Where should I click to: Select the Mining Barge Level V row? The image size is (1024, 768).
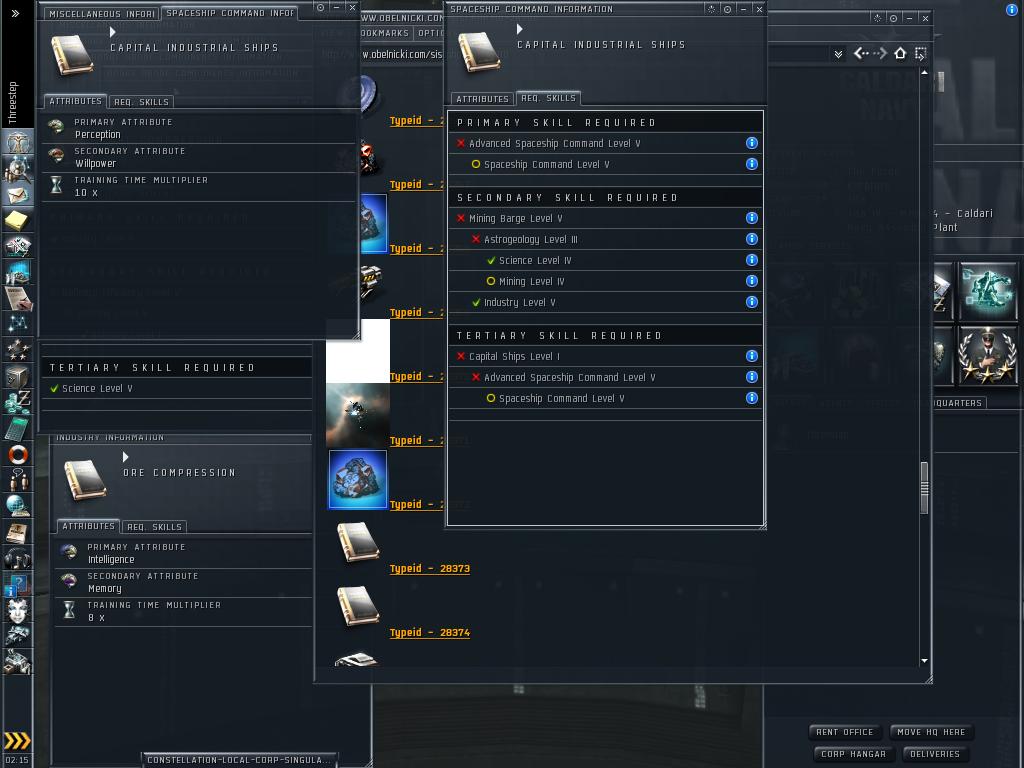click(605, 218)
